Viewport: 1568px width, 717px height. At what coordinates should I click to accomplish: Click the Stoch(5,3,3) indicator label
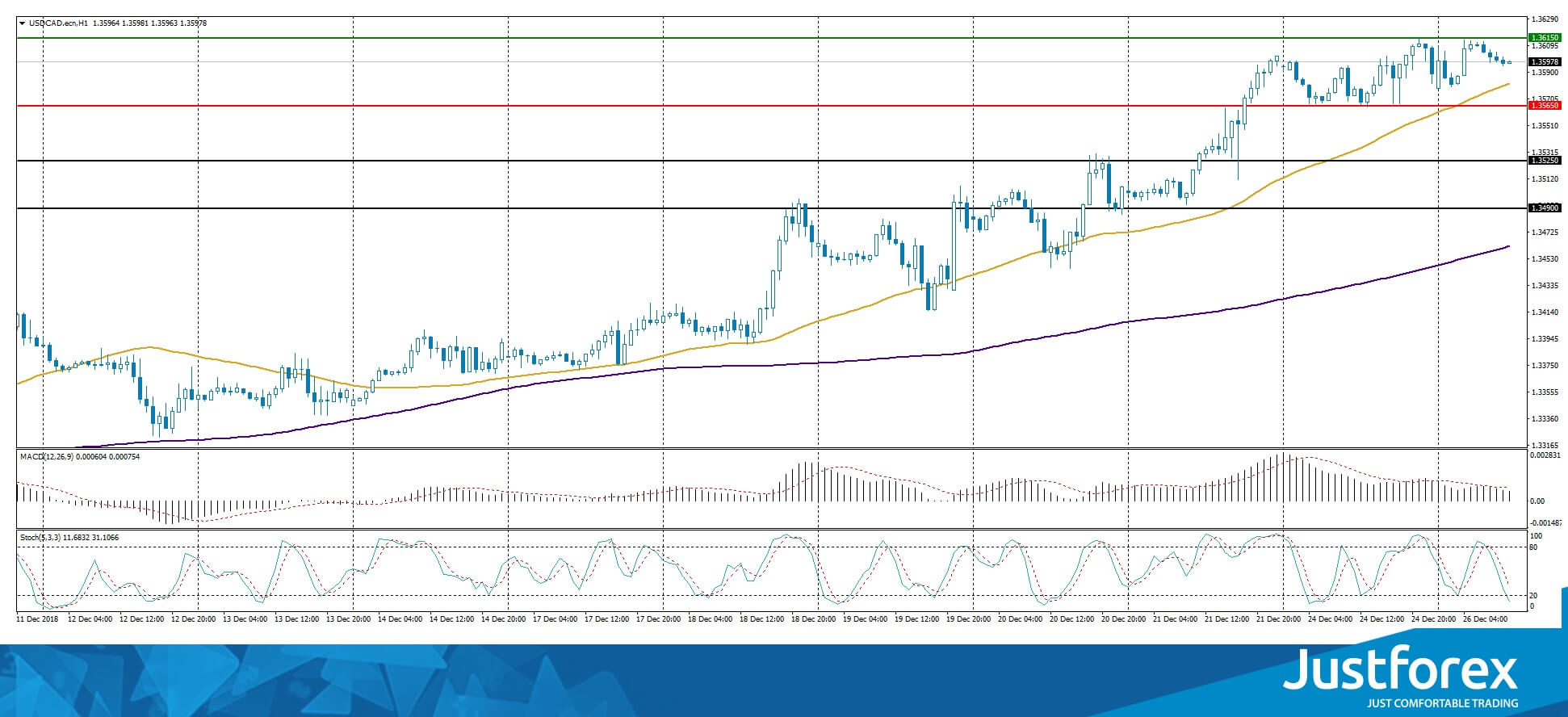42,537
